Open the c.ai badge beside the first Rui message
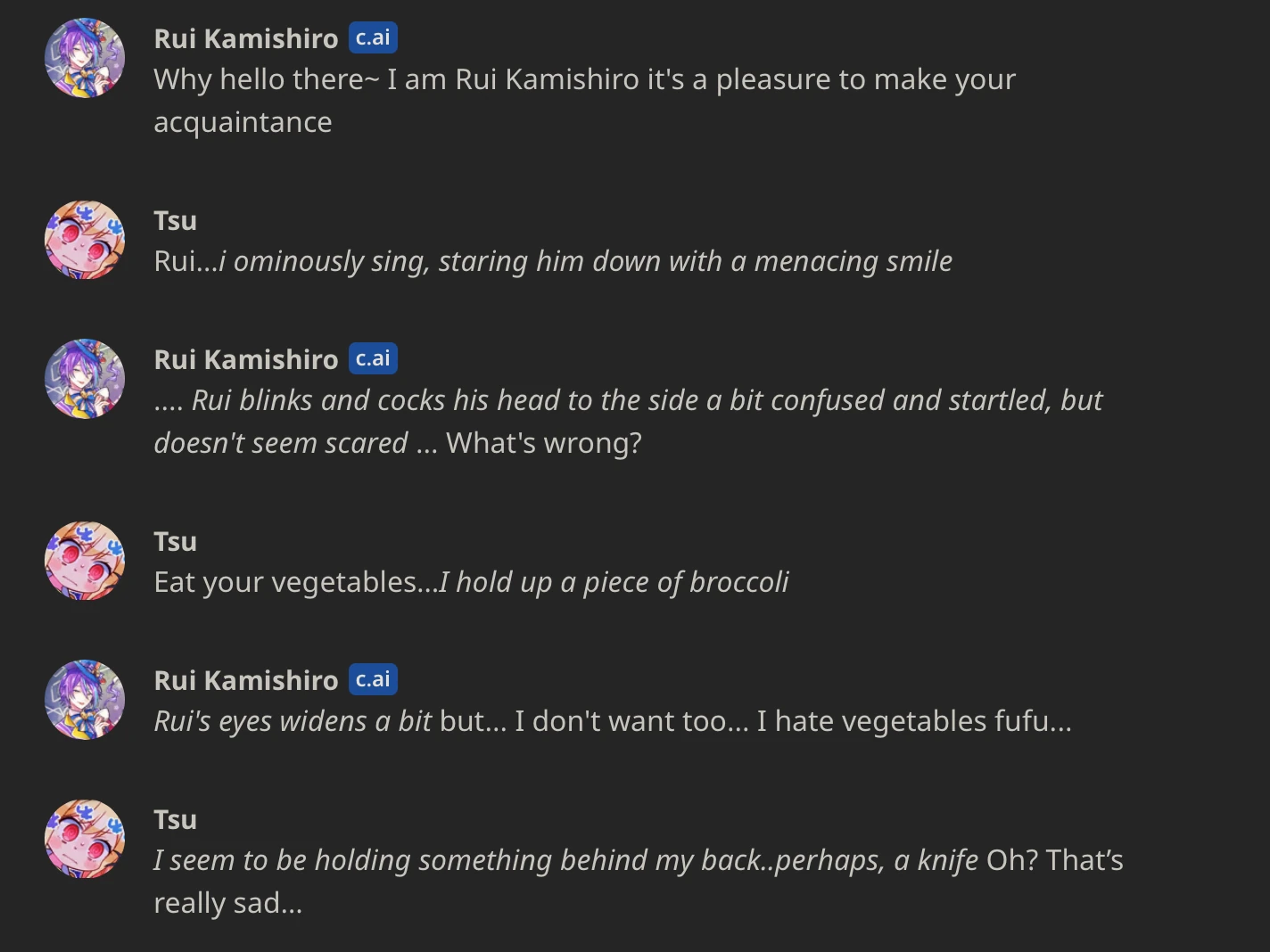 373,37
